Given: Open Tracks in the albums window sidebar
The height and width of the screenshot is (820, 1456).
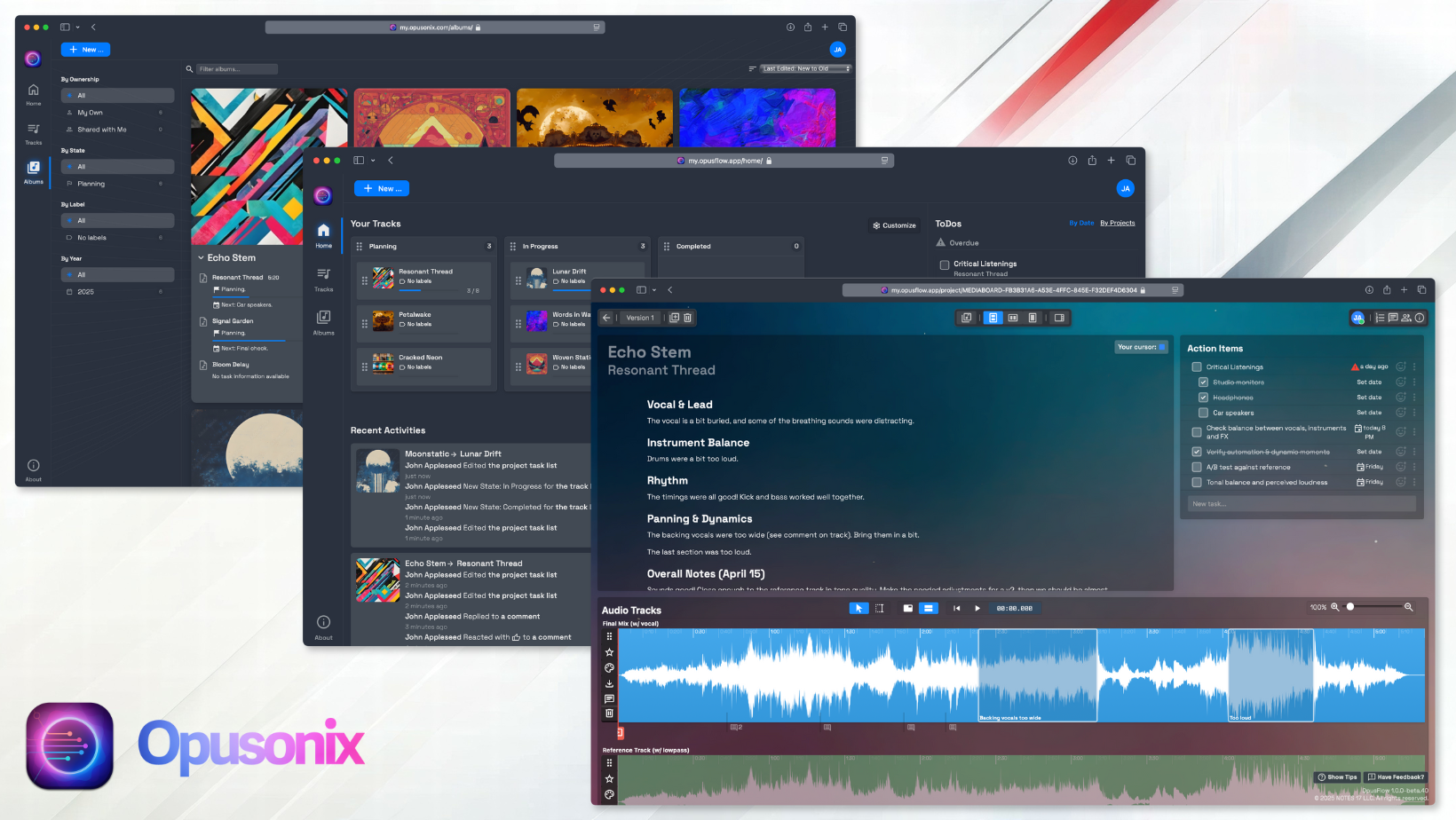Looking at the screenshot, I should click(x=33, y=133).
